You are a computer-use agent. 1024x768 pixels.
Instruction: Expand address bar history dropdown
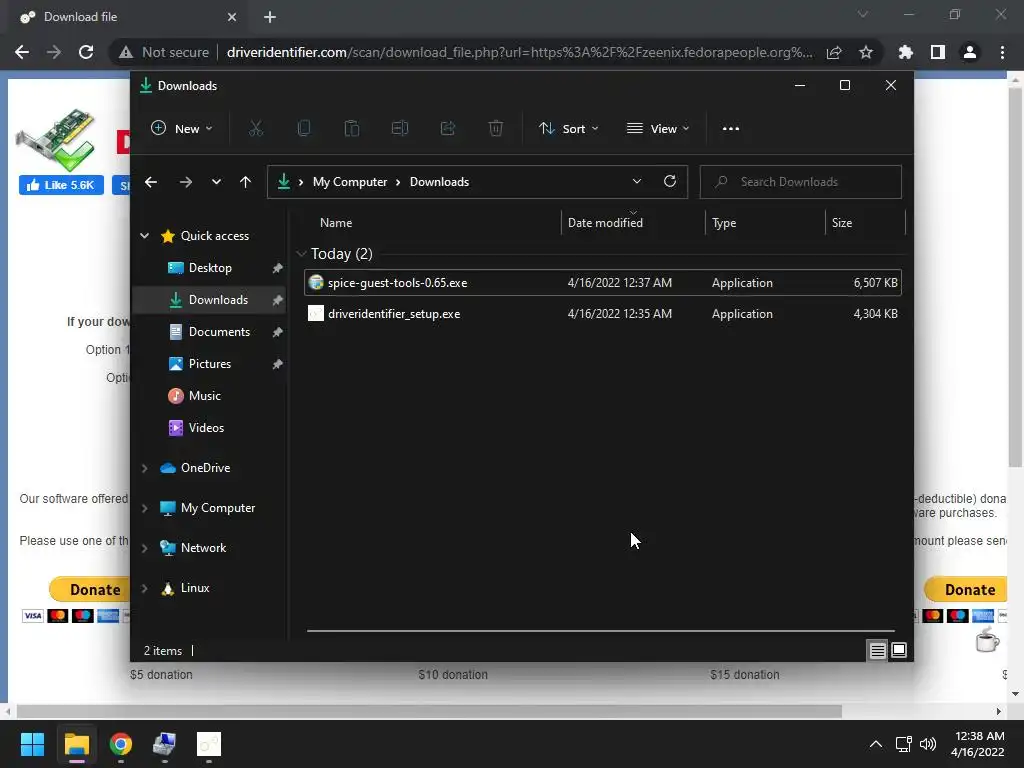(637, 182)
